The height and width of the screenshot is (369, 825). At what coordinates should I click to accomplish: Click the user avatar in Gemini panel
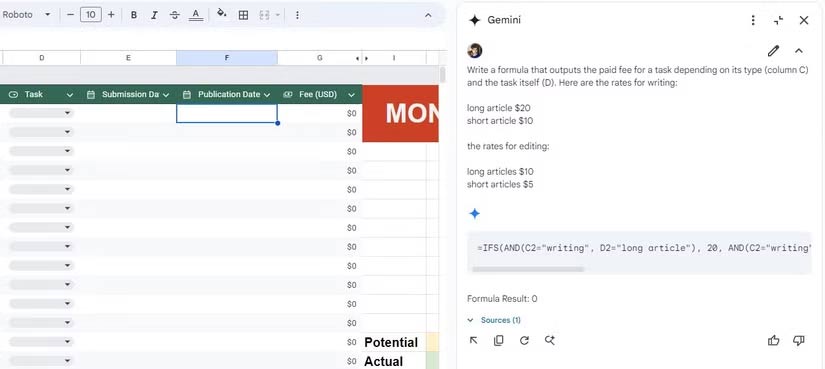coord(475,51)
